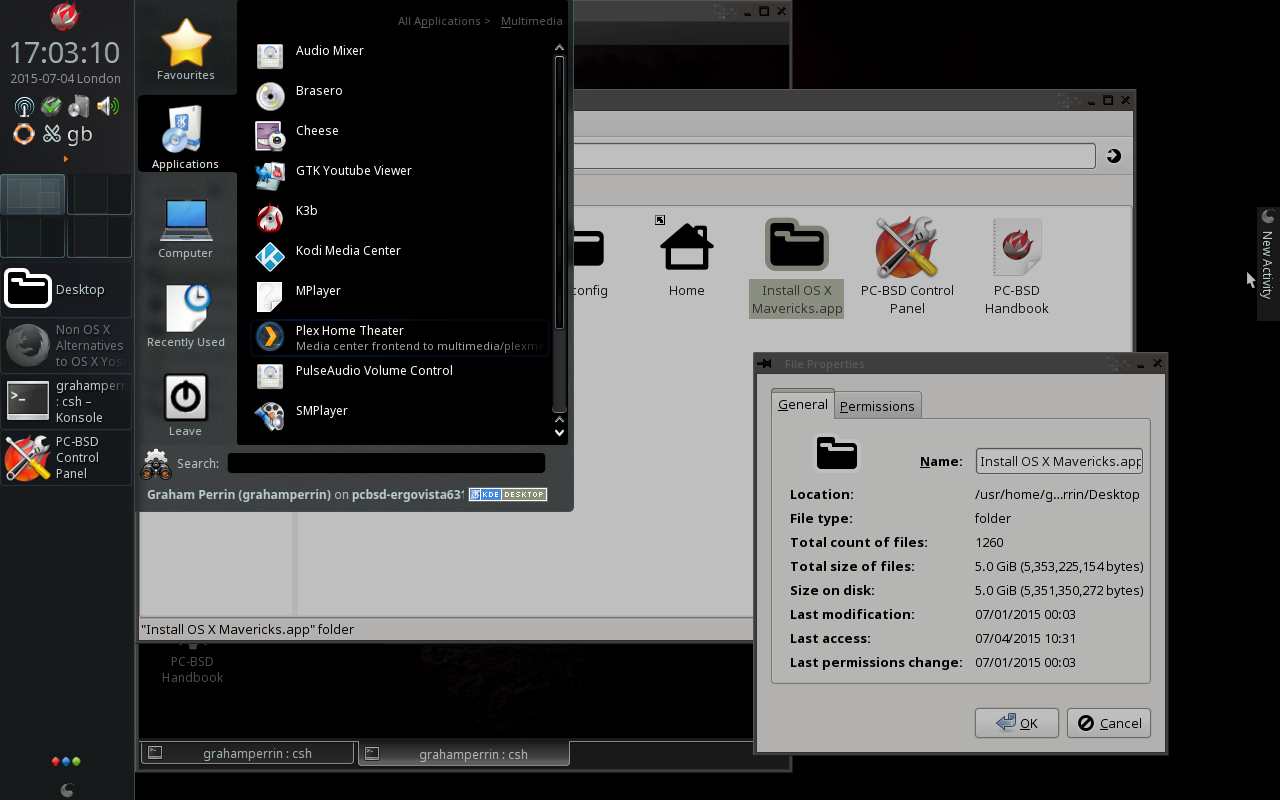Click the digital clock 17:03:10
Viewport: 1280px width, 800px height.
point(65,53)
